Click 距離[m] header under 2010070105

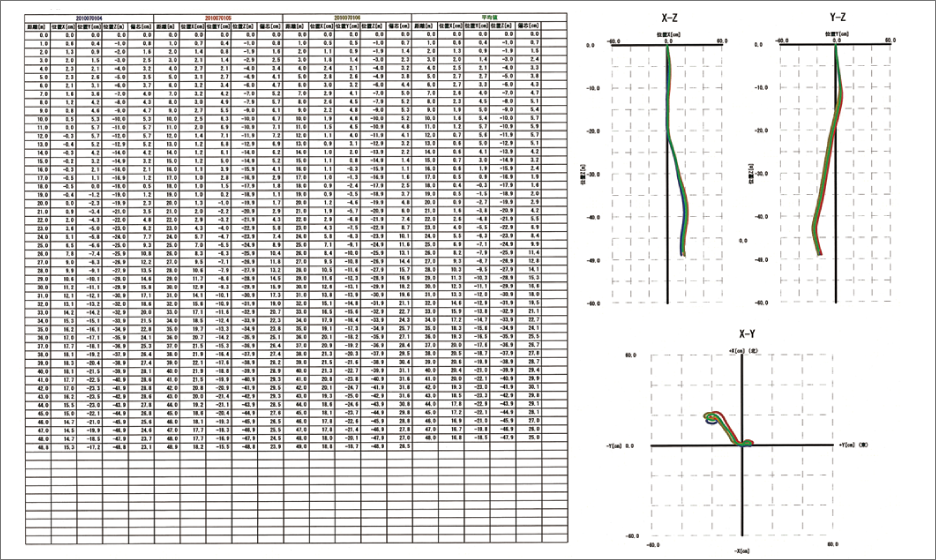(166, 26)
